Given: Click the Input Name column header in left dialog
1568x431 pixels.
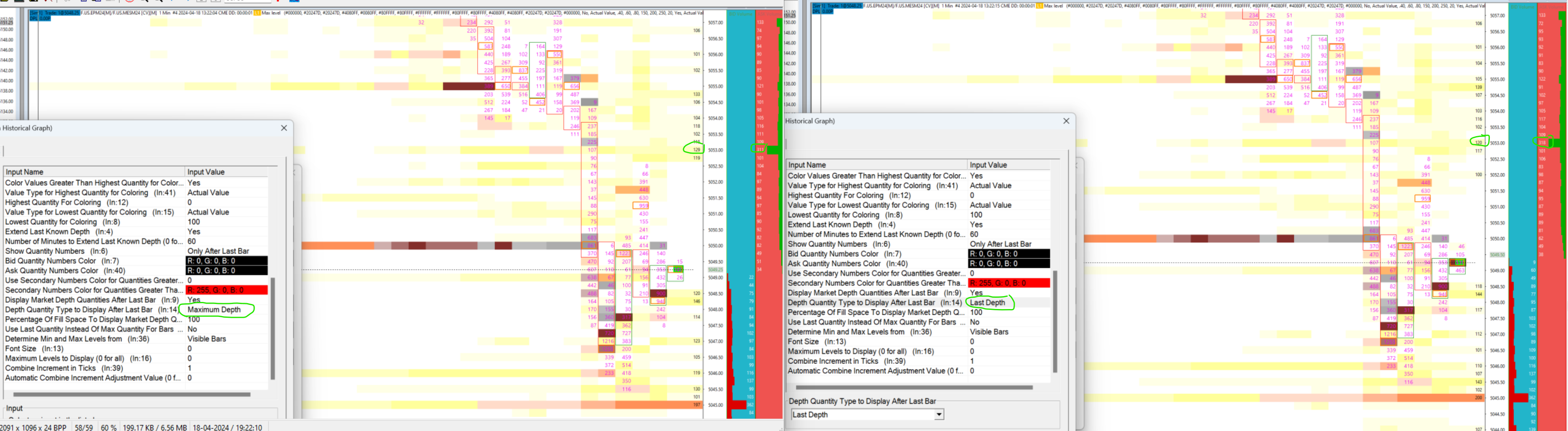Looking at the screenshot, I should (x=94, y=172).
